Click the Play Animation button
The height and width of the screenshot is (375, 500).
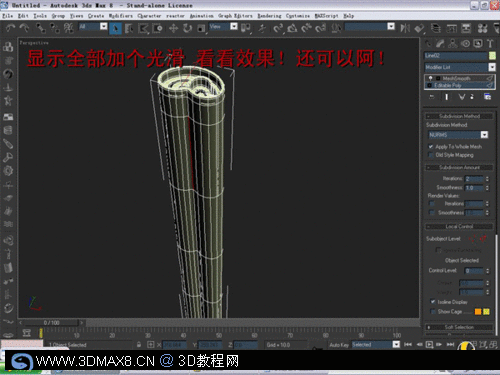[429, 344]
